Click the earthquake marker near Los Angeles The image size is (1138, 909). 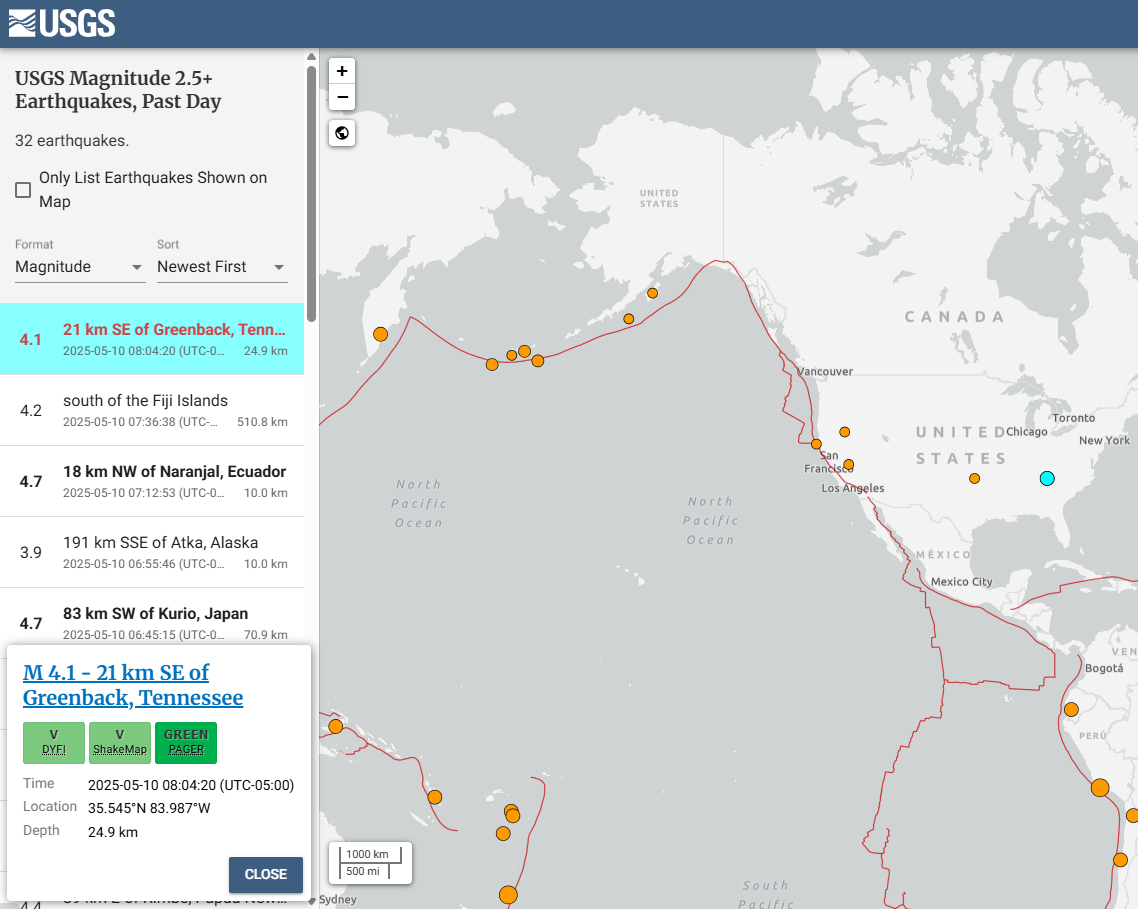click(x=848, y=465)
